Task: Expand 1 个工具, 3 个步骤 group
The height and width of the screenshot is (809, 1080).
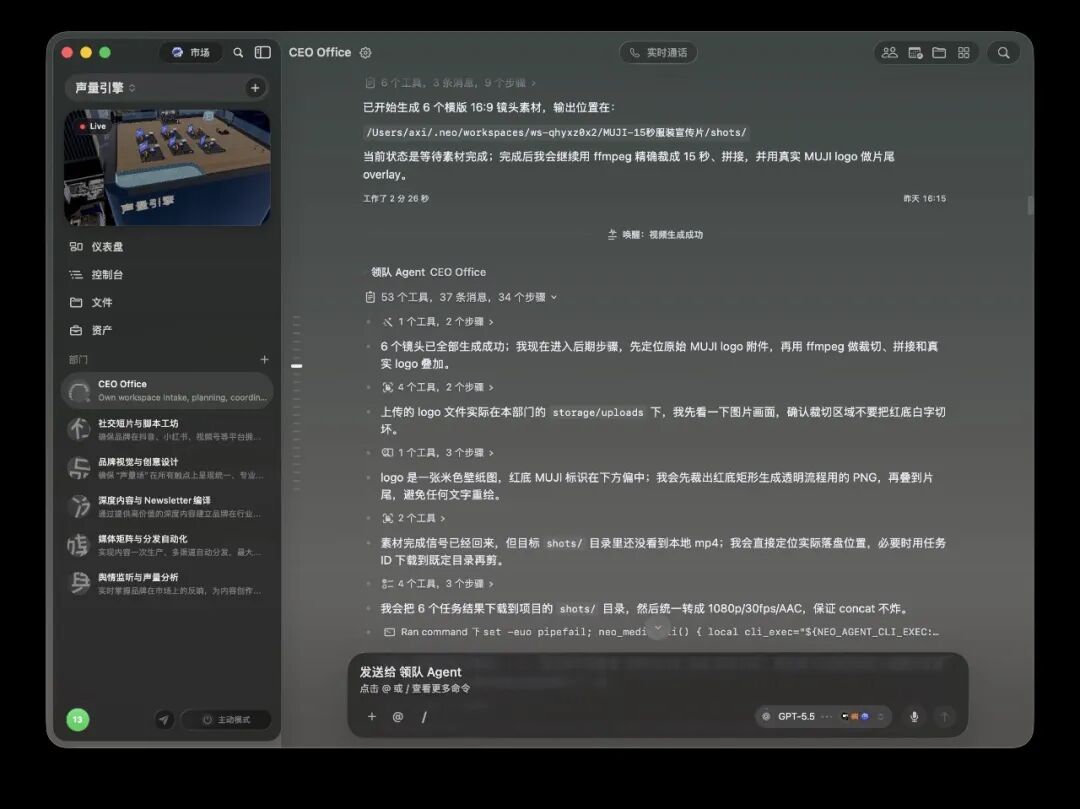Action: tap(438, 452)
